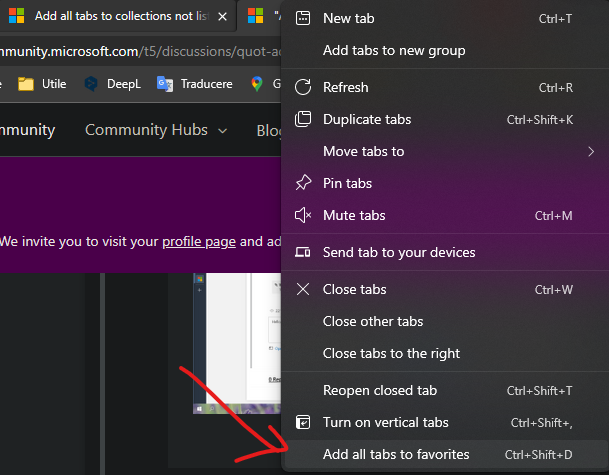
Task: Expand the Community Hubs dropdown
Action: pyautogui.click(x=156, y=130)
